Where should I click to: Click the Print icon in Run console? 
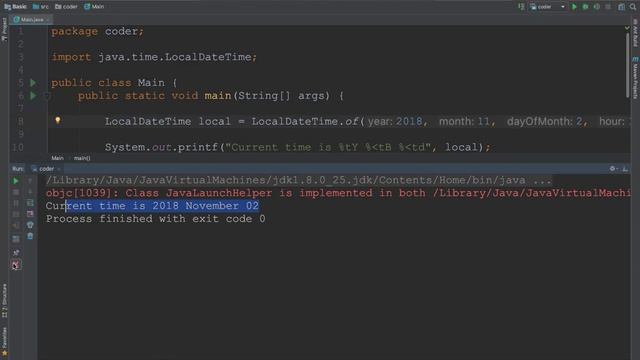click(30, 225)
